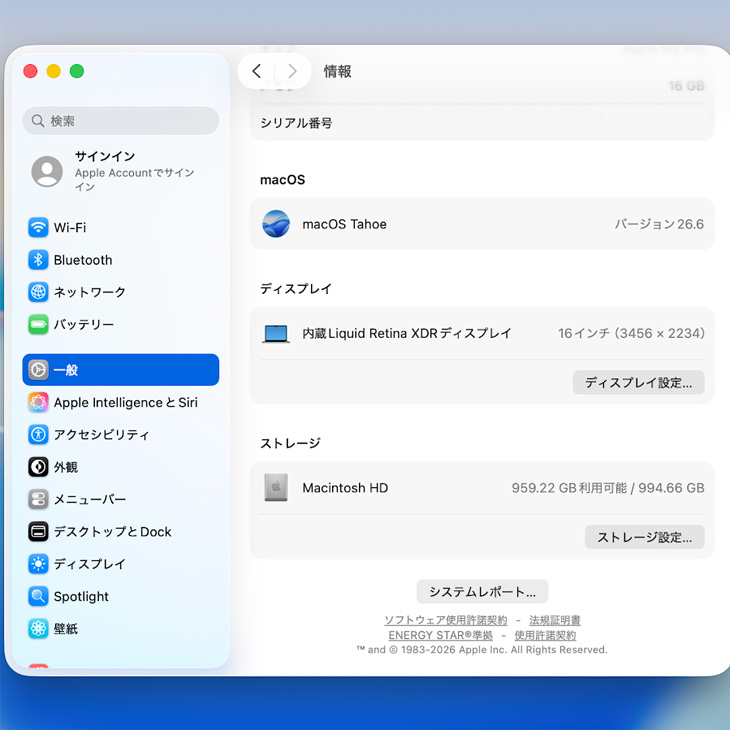The image size is (730, 730).
Task: Click 16インチ (3456 × 2234) value
Action: click(x=631, y=333)
